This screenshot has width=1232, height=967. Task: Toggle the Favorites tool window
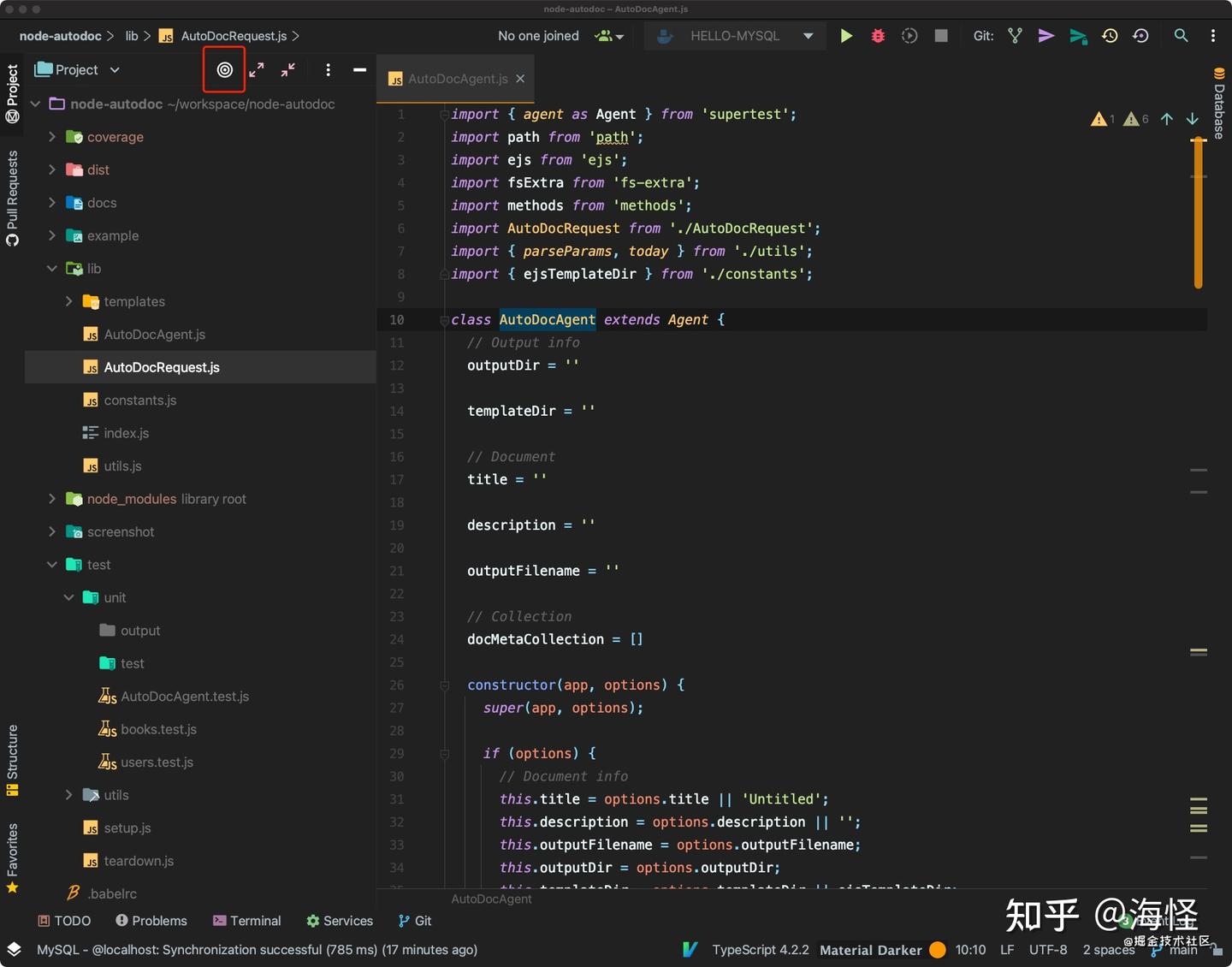[12, 851]
